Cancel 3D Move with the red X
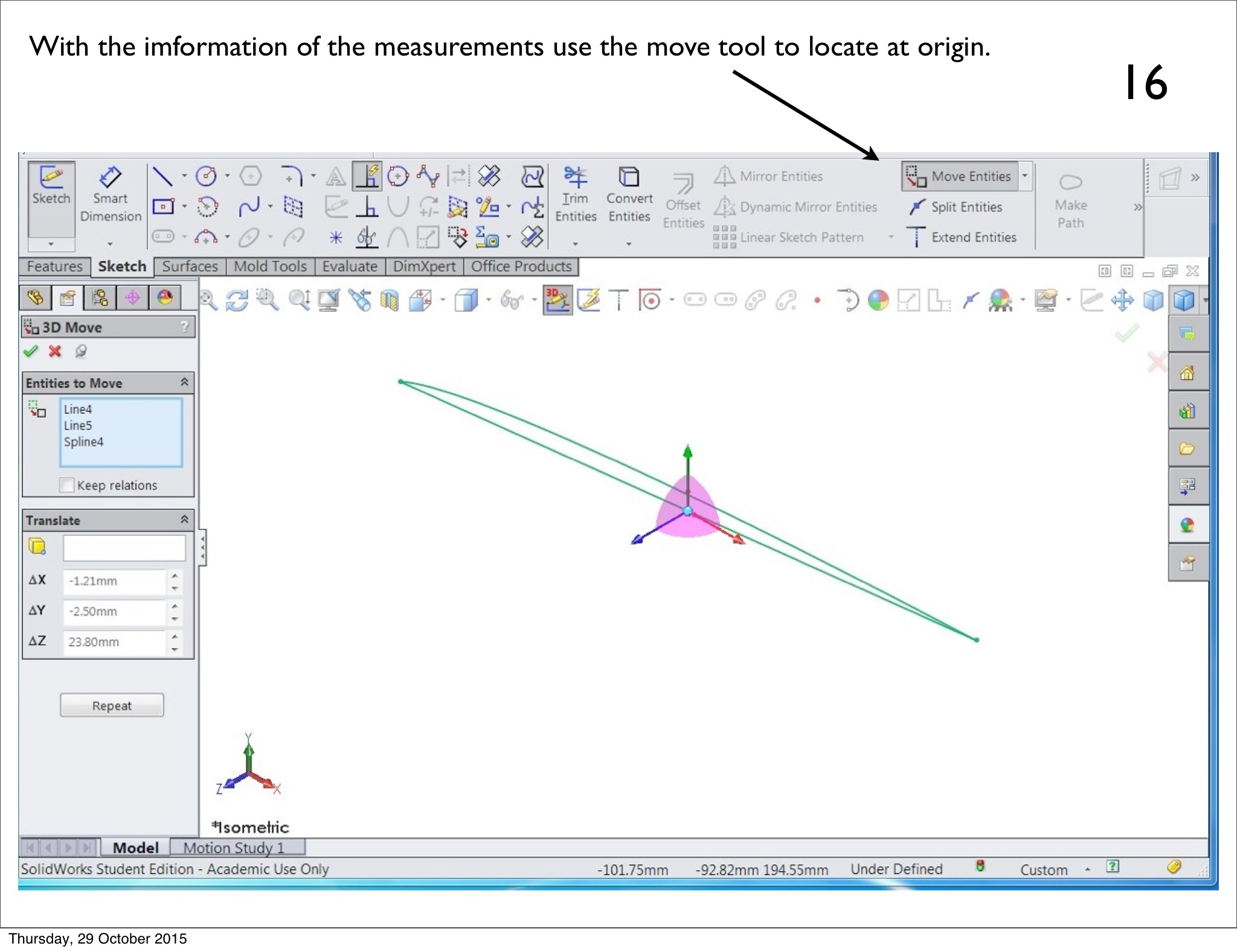 pos(55,351)
